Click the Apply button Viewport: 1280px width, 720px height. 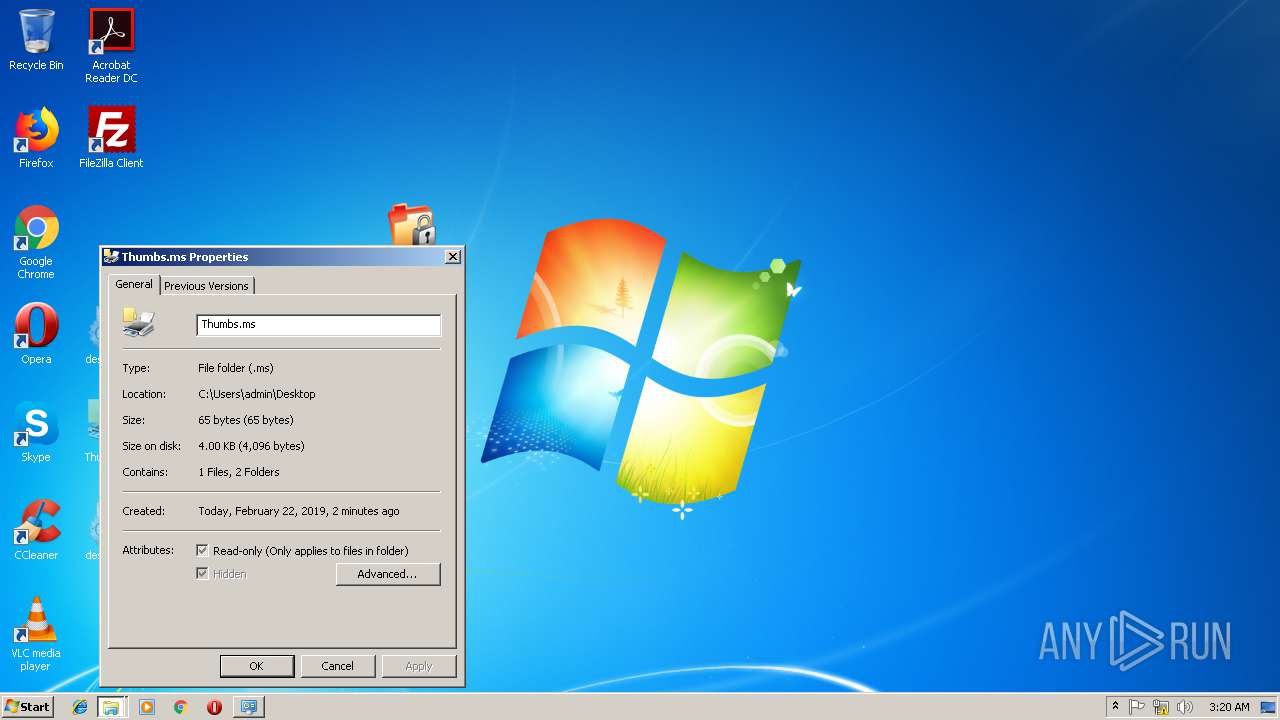pyautogui.click(x=419, y=666)
